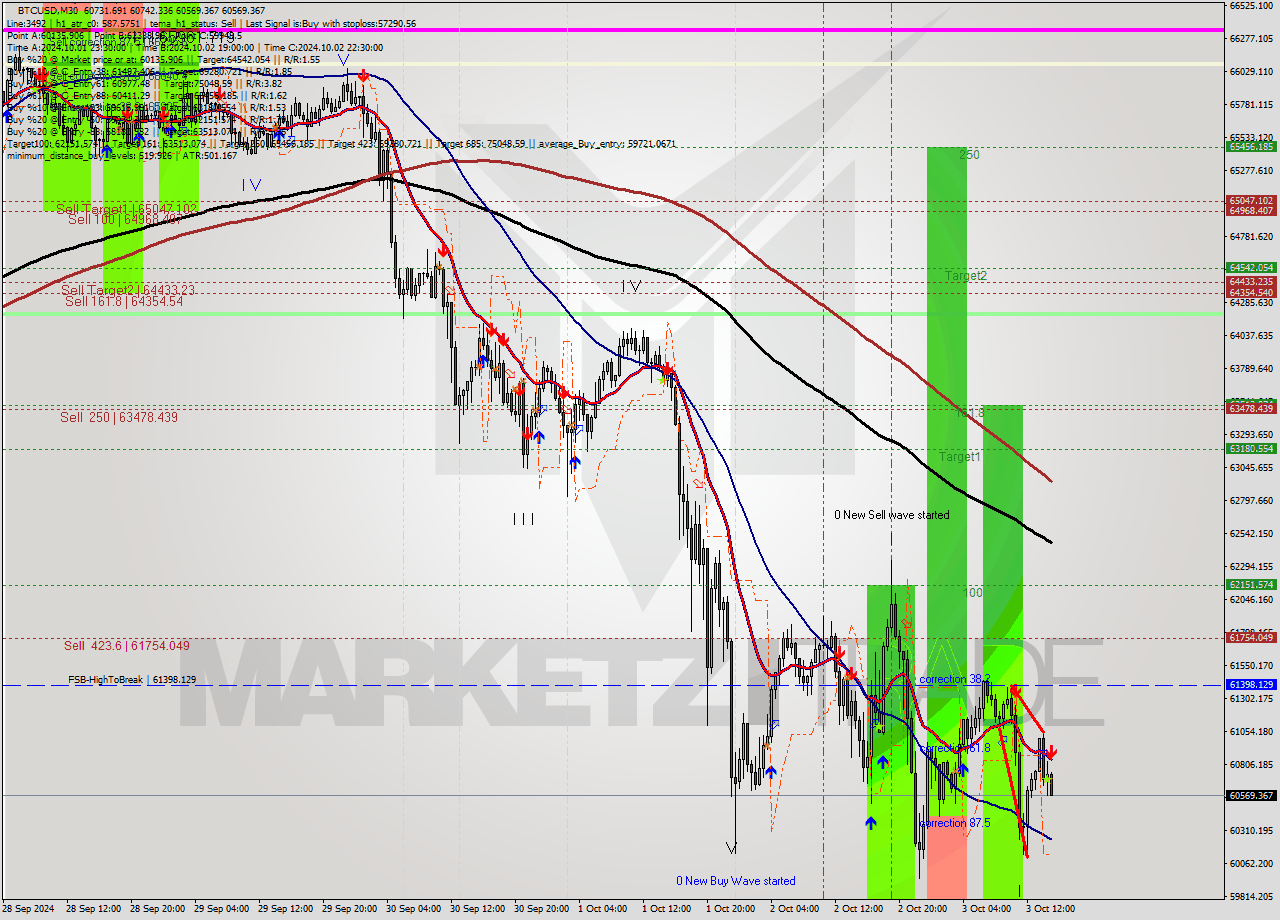Viewport: 1280px width, 920px height.
Task: Click the '250' label atop green bar
Action: [969, 155]
